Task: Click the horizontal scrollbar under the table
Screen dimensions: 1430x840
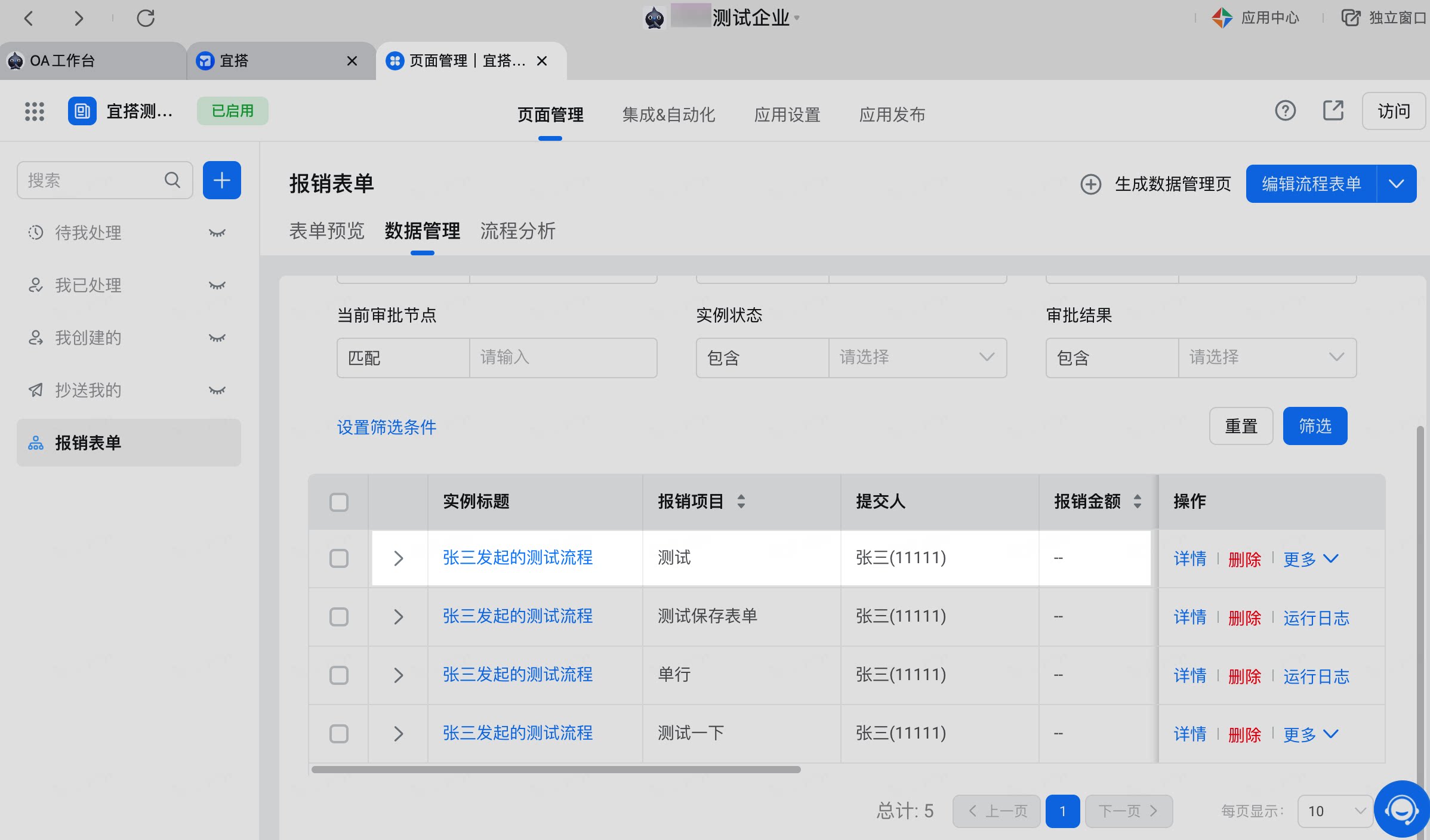Action: (556, 770)
